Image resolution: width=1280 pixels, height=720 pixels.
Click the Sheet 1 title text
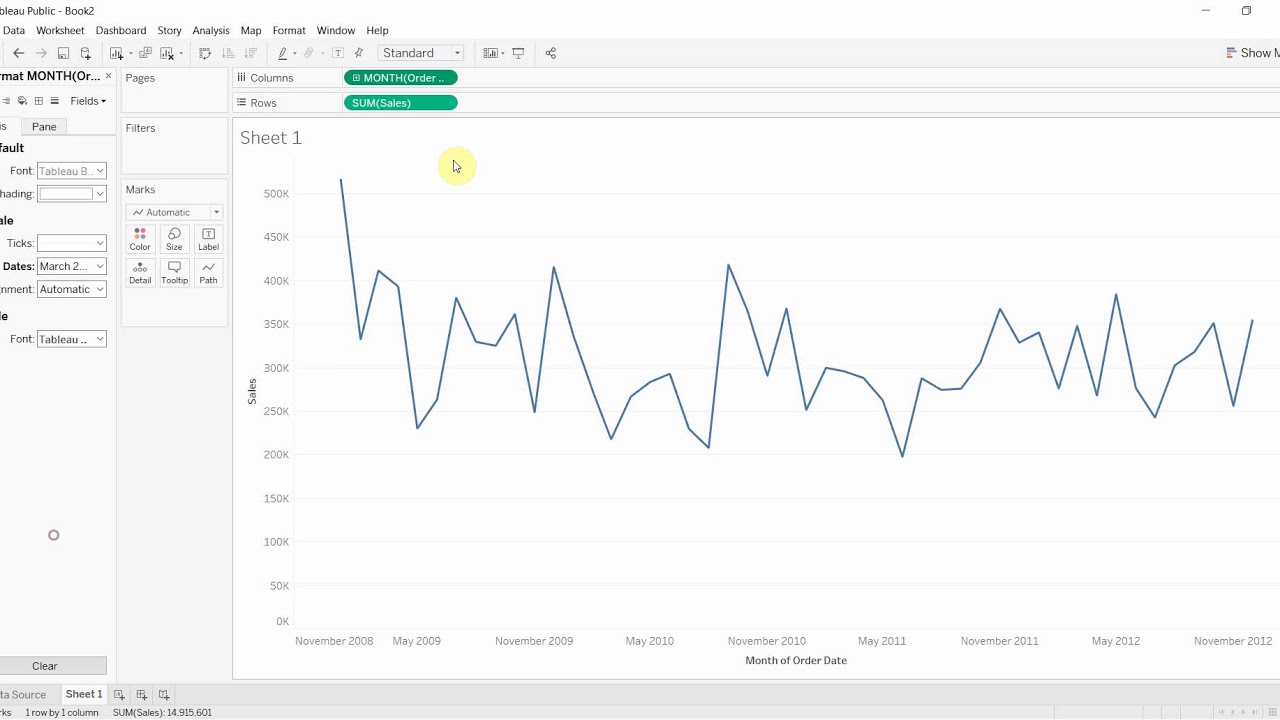click(271, 138)
